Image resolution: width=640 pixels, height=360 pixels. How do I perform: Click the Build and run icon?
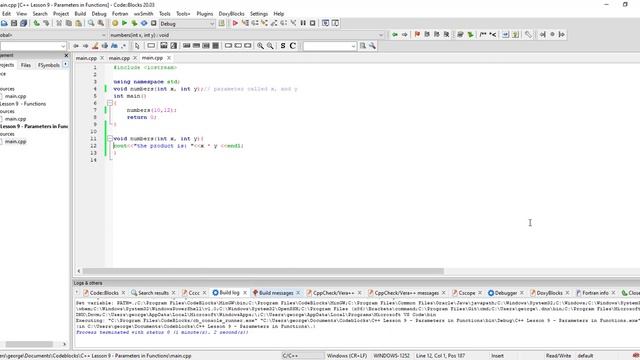point(134,23)
